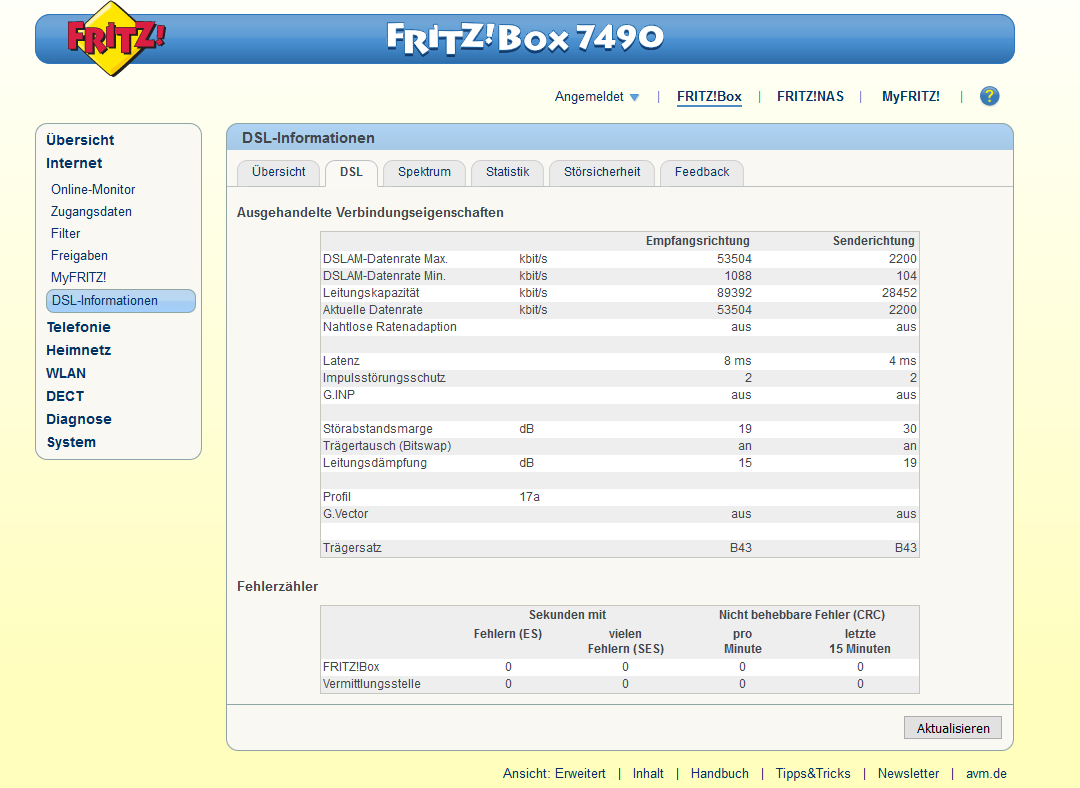
Task: Click the Impulsstörungsschutz row label
Action: (x=384, y=377)
